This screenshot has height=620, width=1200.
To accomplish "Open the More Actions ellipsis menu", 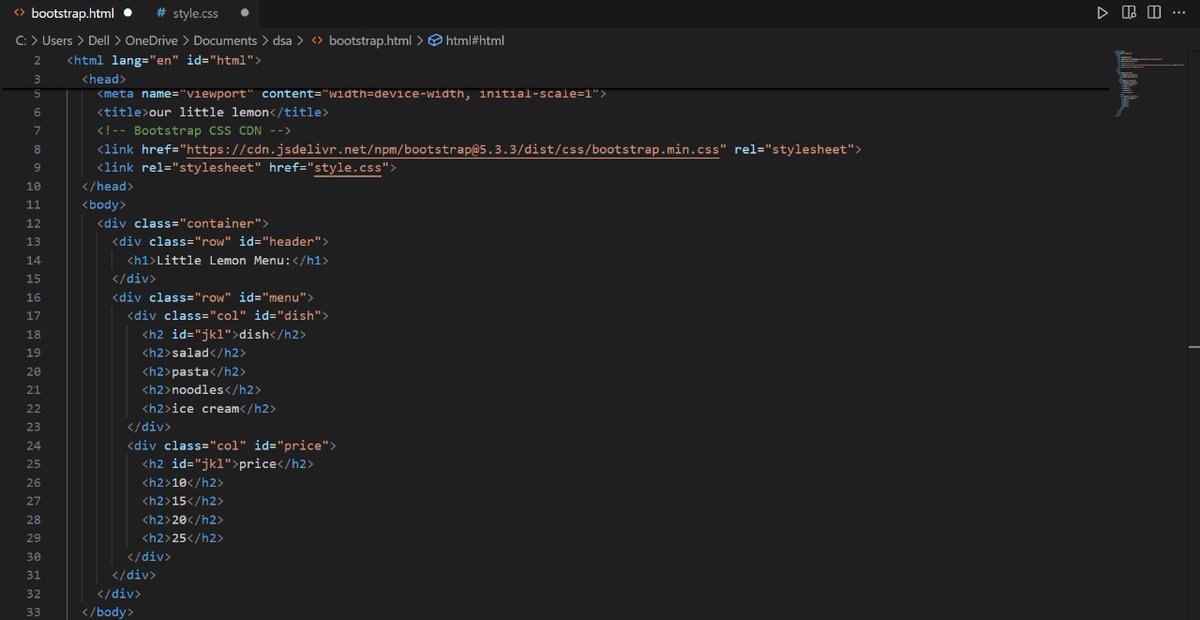I will (1179, 14).
